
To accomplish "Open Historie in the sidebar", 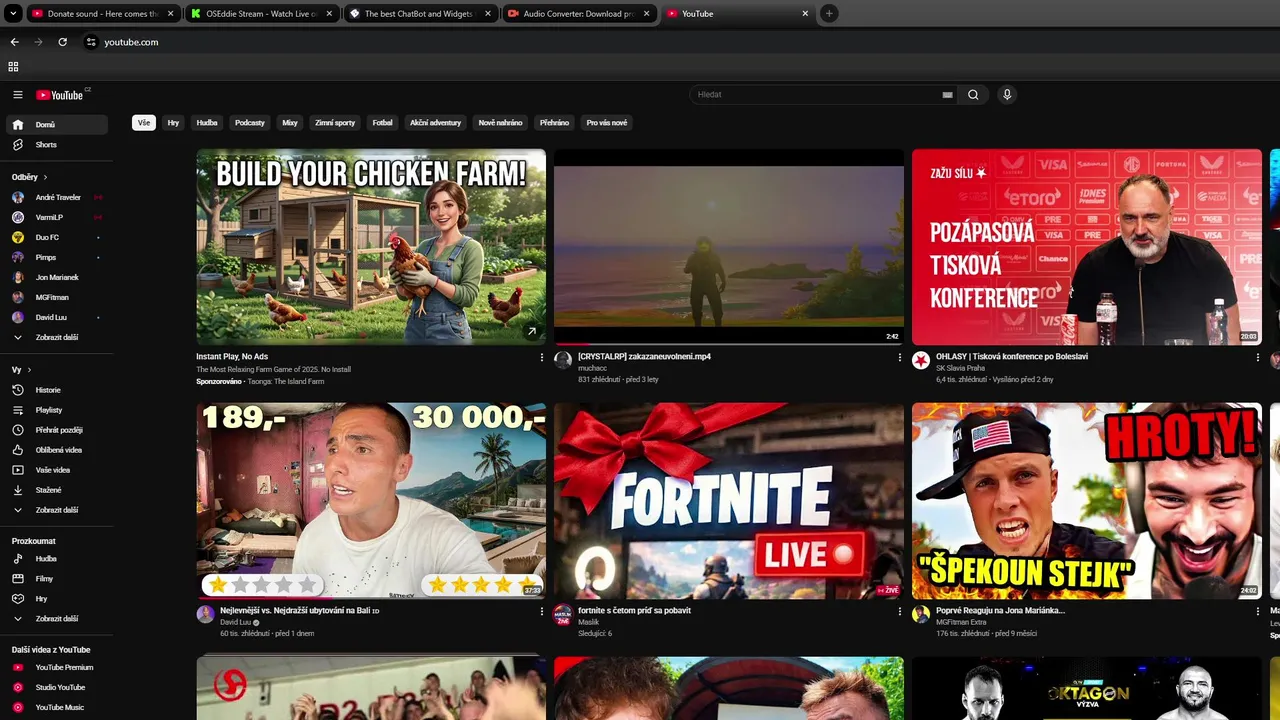I will [57, 390].
